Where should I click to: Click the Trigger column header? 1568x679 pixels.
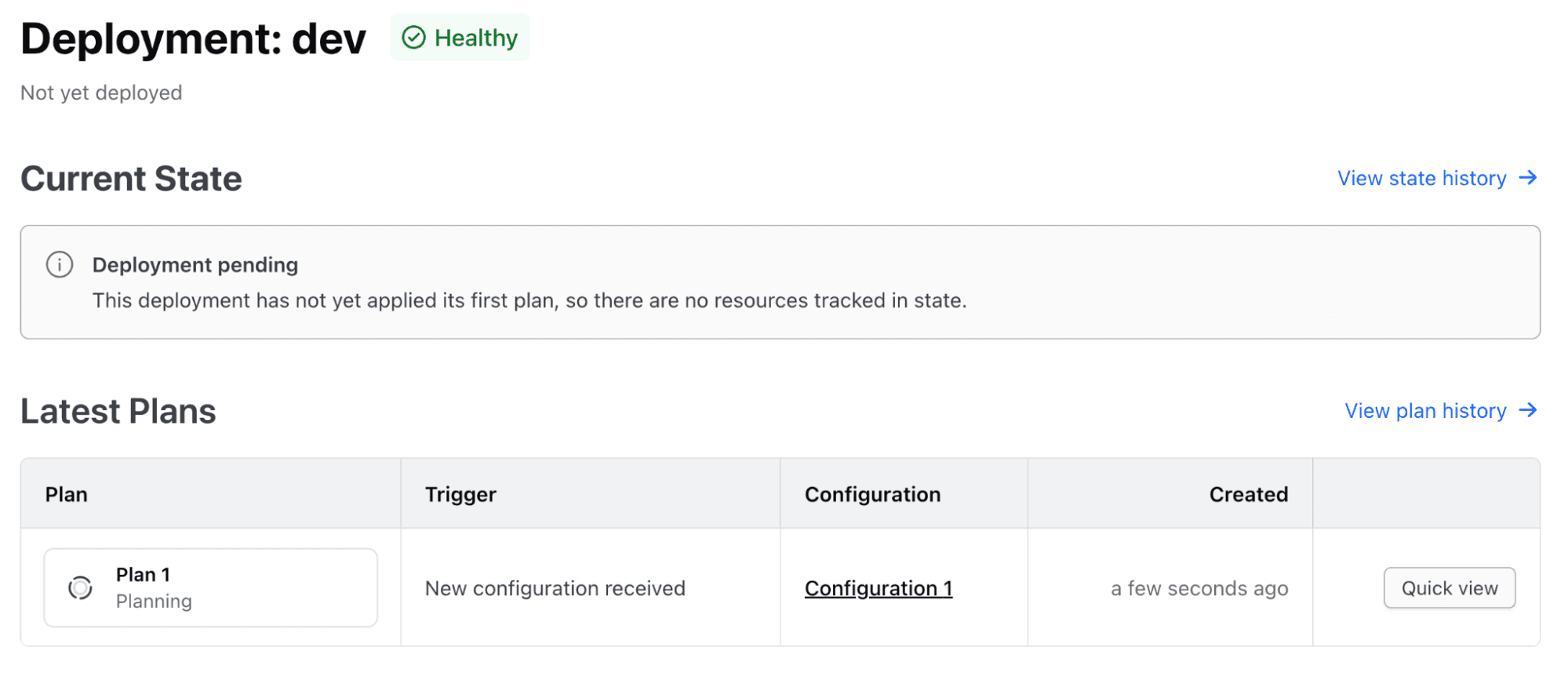pos(460,495)
